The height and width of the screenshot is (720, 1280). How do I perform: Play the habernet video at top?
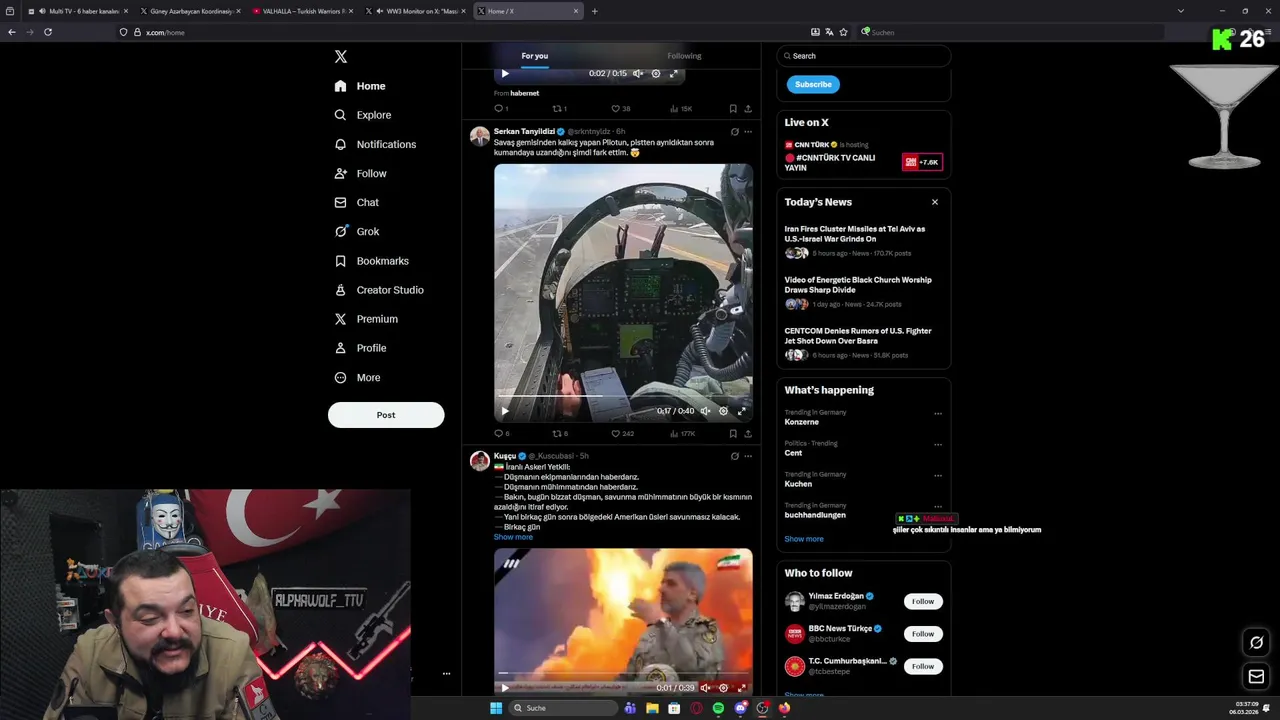point(505,73)
